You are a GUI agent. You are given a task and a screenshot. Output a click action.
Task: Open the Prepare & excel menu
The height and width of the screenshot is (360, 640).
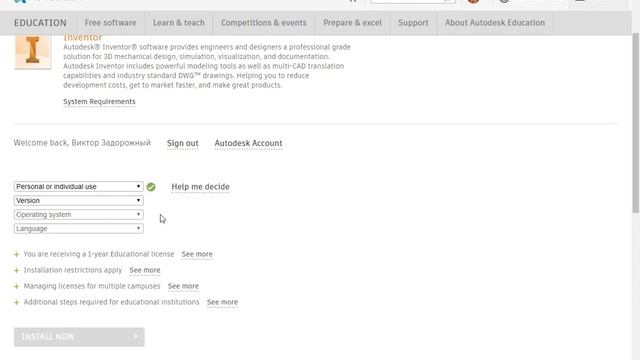click(352, 23)
